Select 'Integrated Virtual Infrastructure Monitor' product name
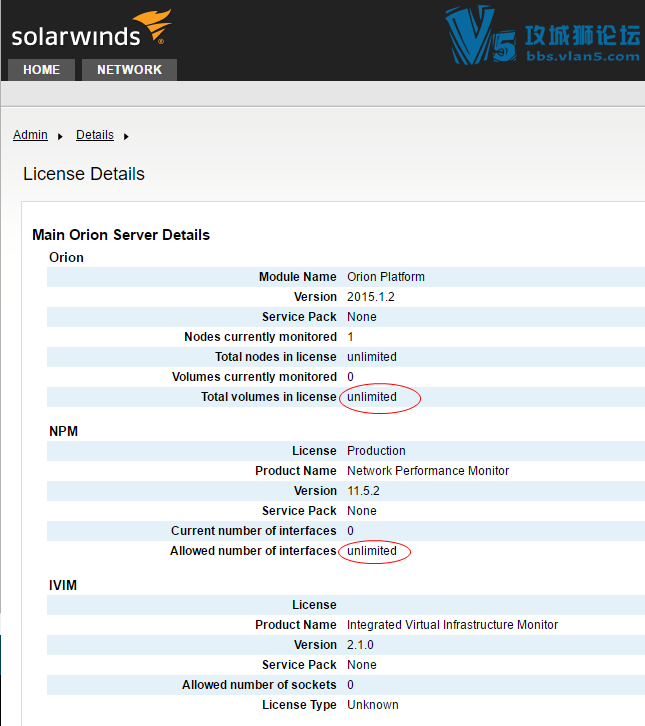The height and width of the screenshot is (726, 645). (452, 625)
